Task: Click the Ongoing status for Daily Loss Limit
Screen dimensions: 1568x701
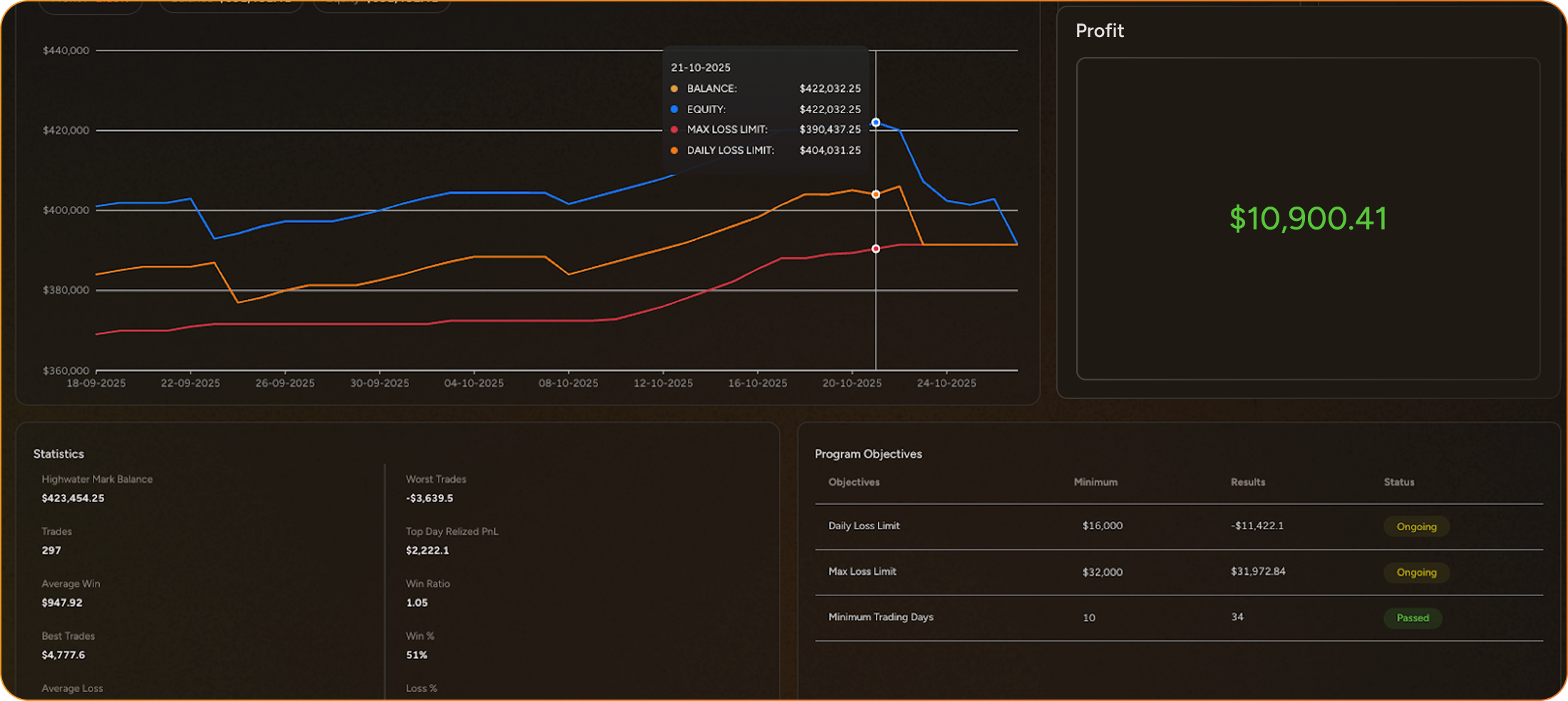Action: (x=1416, y=527)
